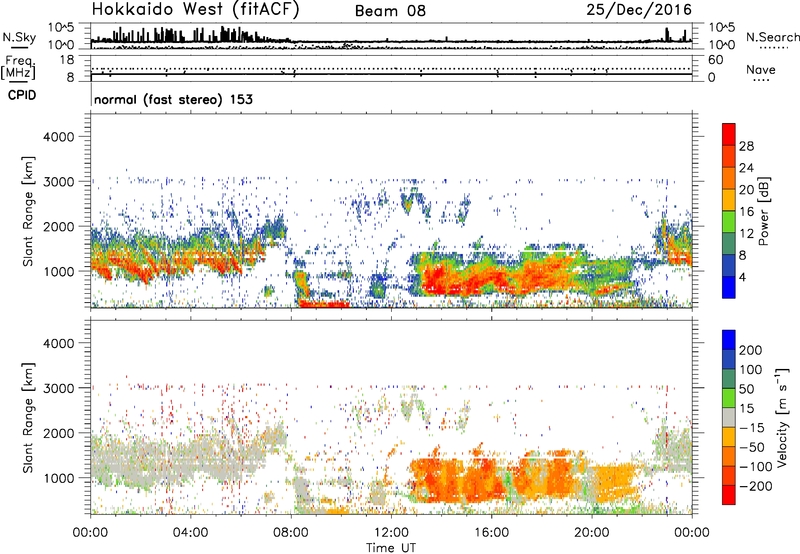Click the date '25/Dec/2016'
This screenshot has width=800, height=554.
tap(639, 10)
